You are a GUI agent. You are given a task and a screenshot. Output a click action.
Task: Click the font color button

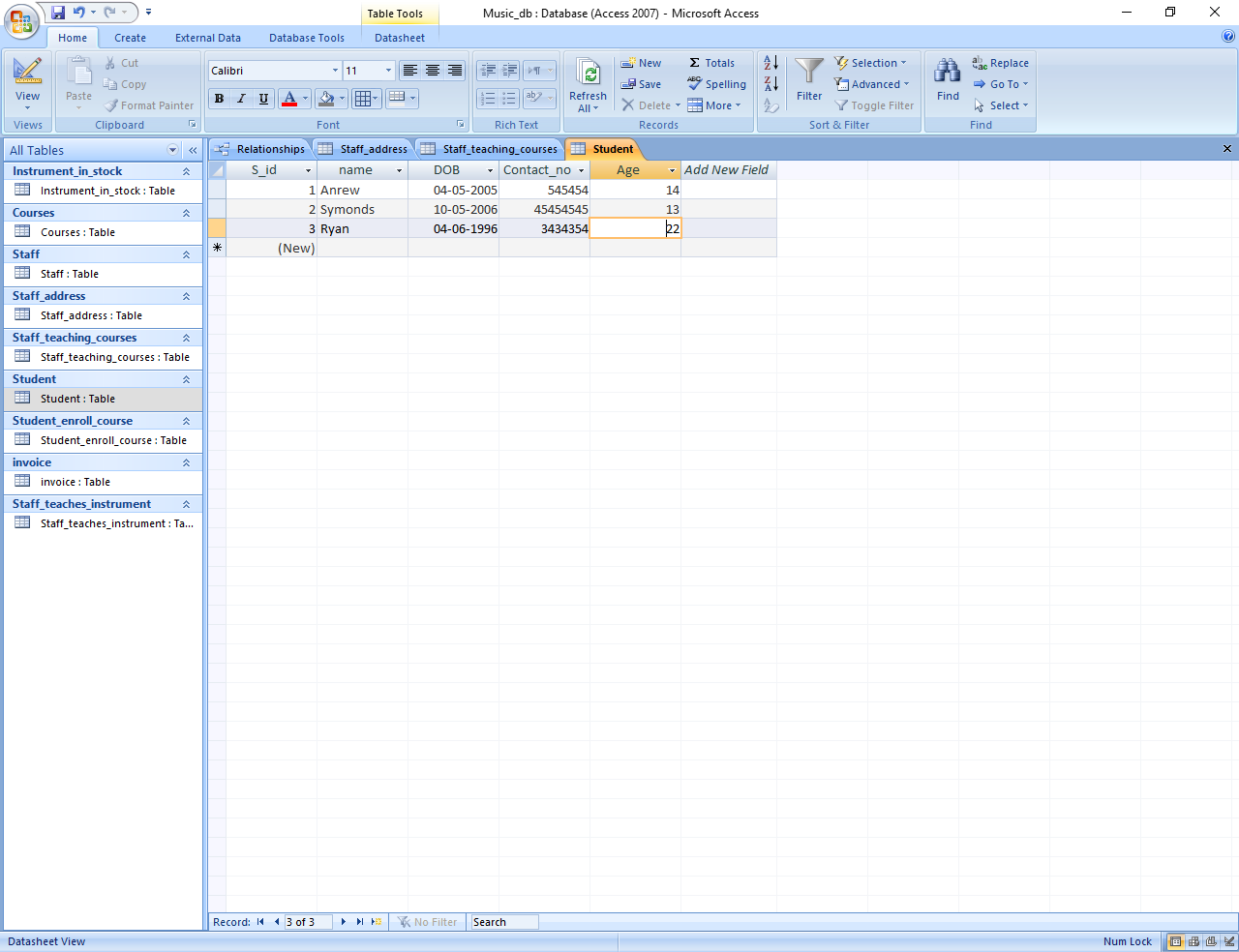coord(288,99)
